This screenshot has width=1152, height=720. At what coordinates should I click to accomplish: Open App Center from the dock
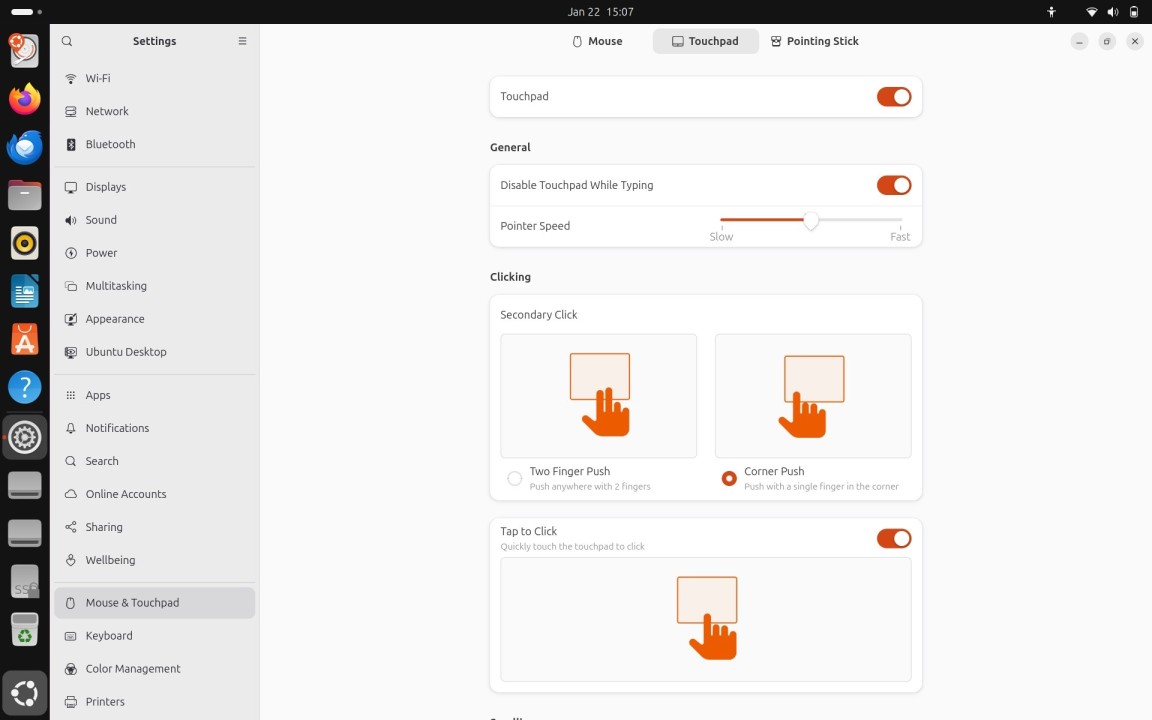pos(24,338)
